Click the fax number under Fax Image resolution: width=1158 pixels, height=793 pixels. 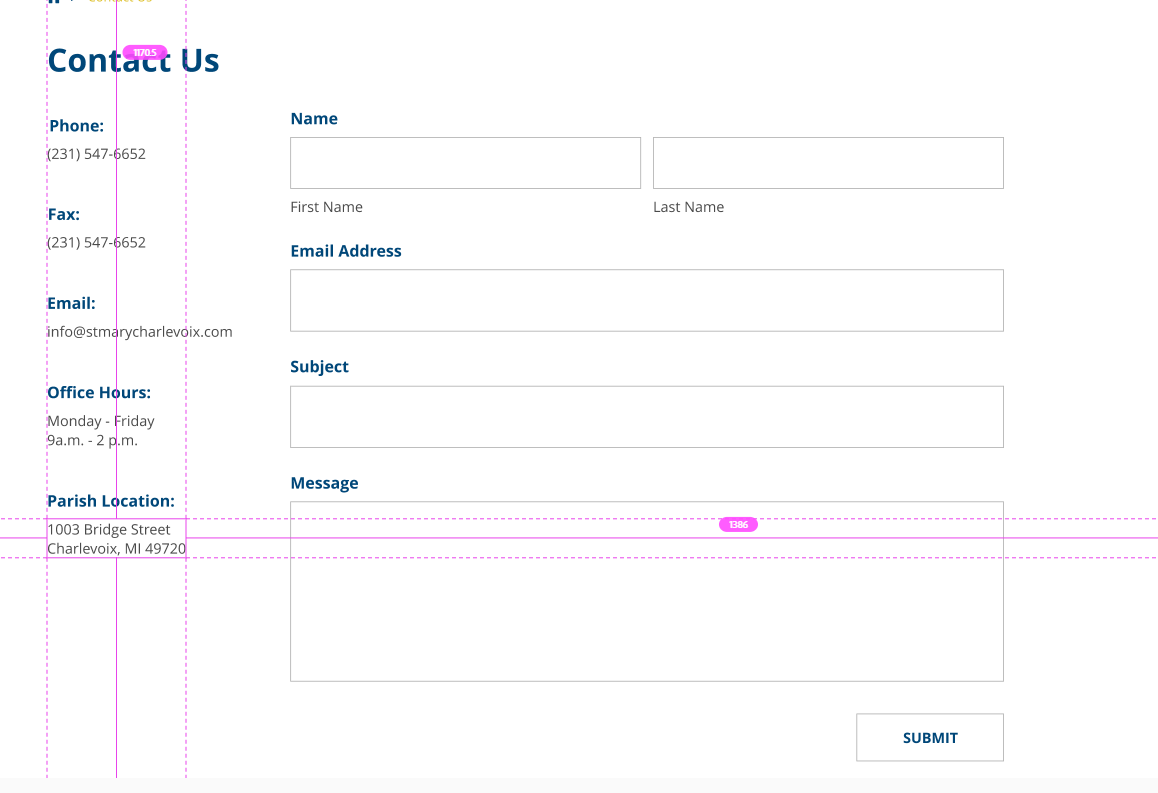coord(97,243)
